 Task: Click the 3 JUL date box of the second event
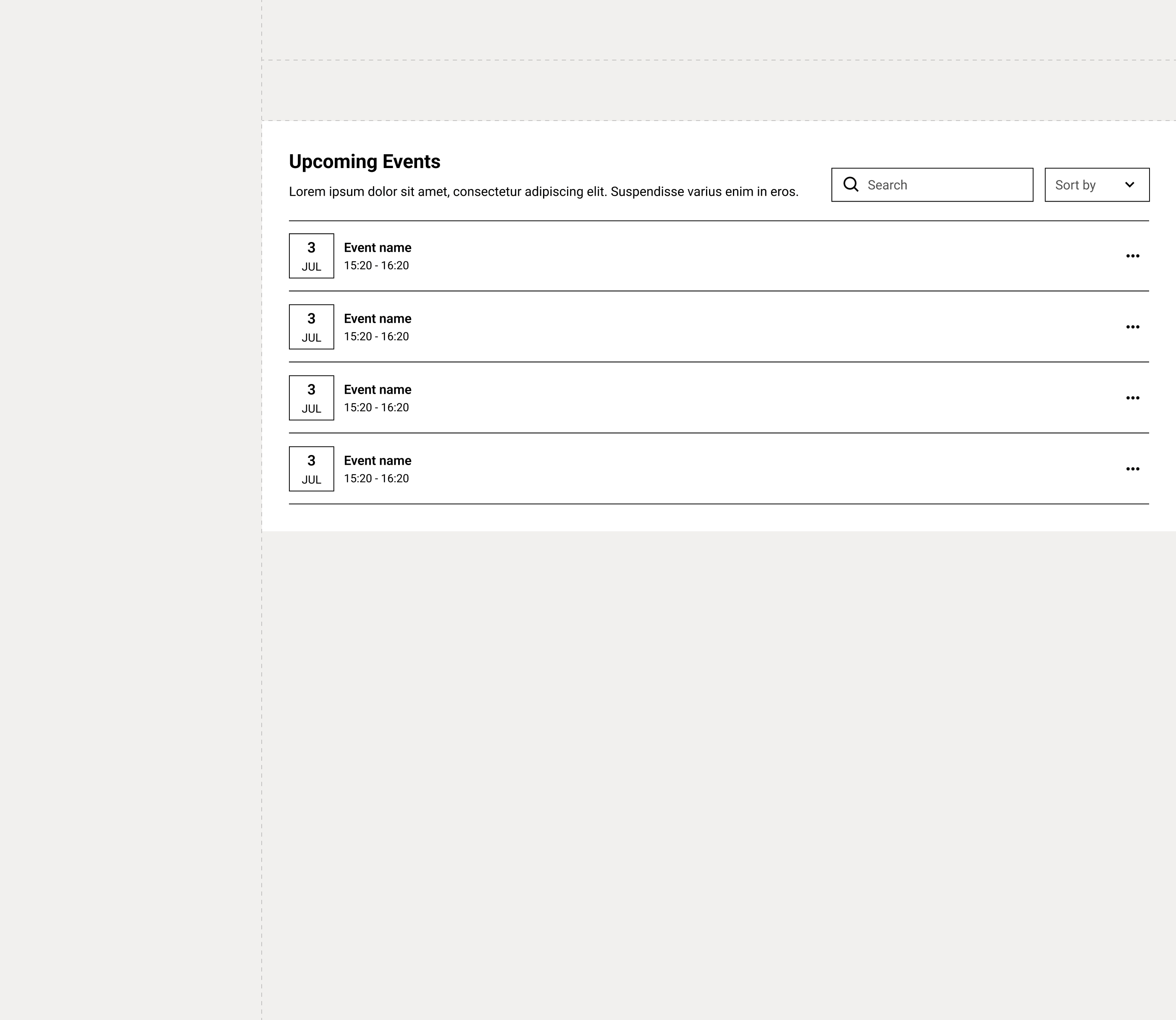point(311,327)
